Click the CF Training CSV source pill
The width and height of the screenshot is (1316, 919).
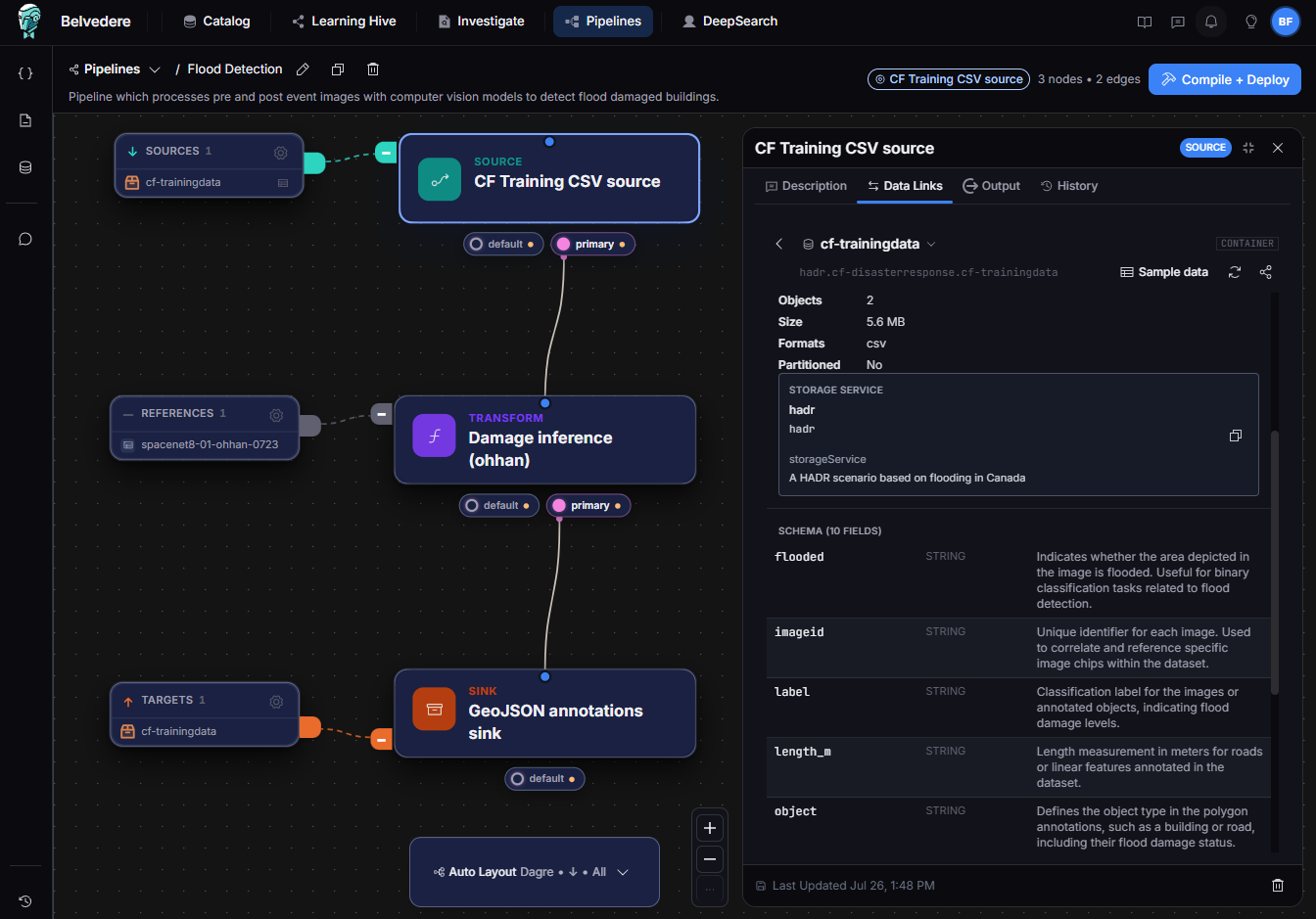[x=949, y=79]
